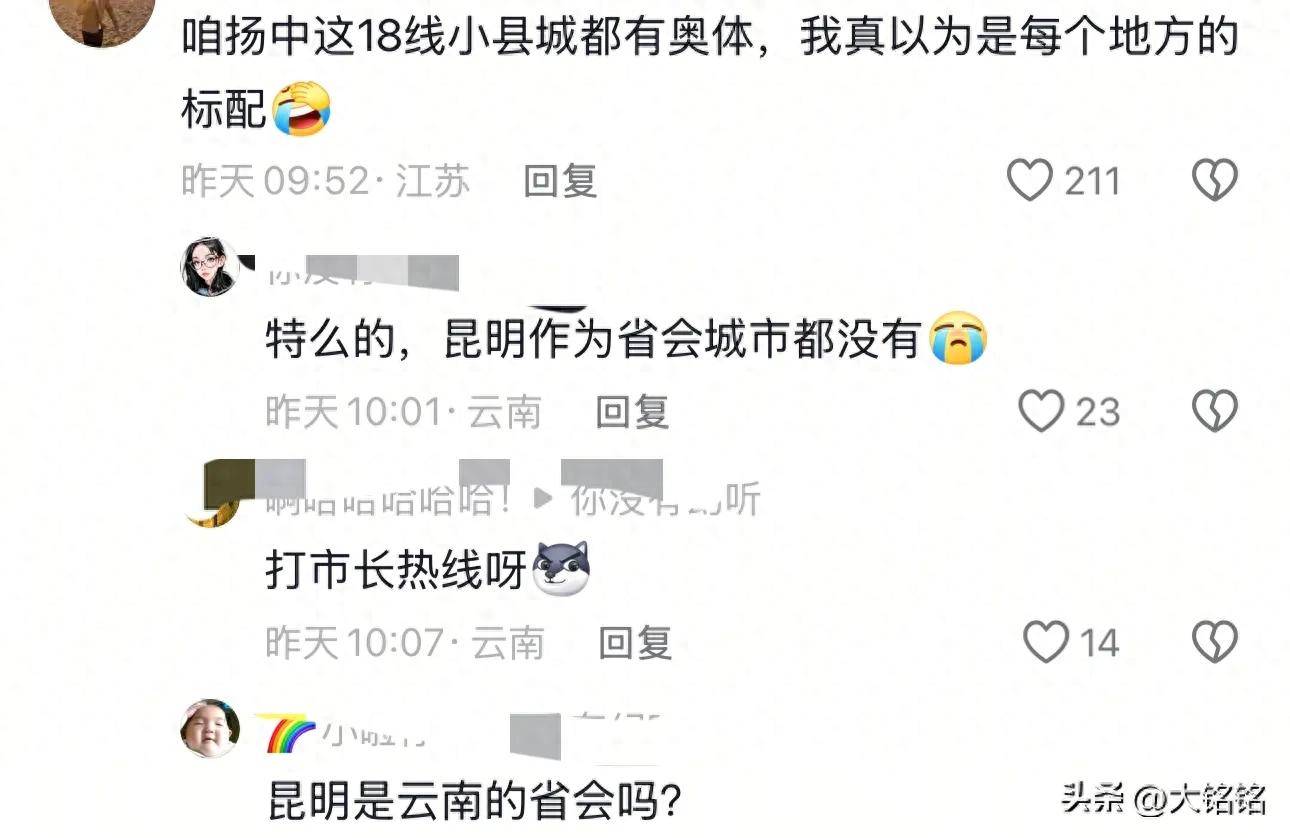Image resolution: width=1290 pixels, height=838 pixels.
Task: Like the Kunming reply with 23 likes
Action: [1041, 411]
